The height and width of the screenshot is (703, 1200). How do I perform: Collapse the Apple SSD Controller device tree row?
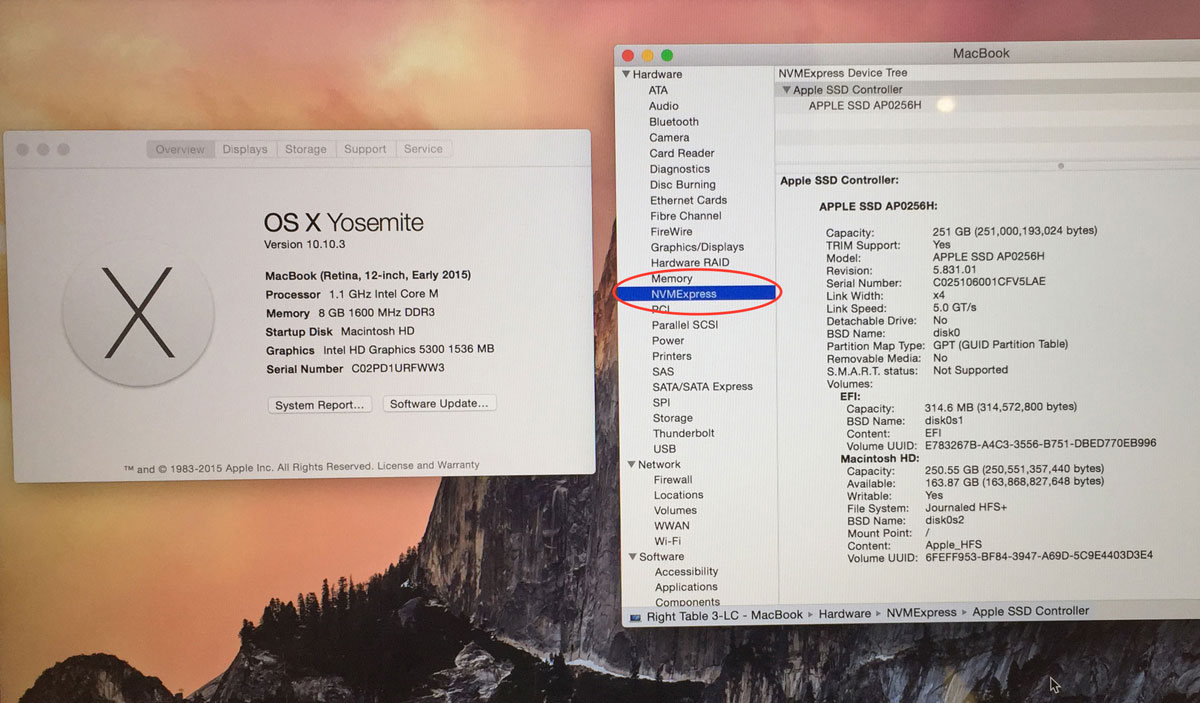point(787,90)
